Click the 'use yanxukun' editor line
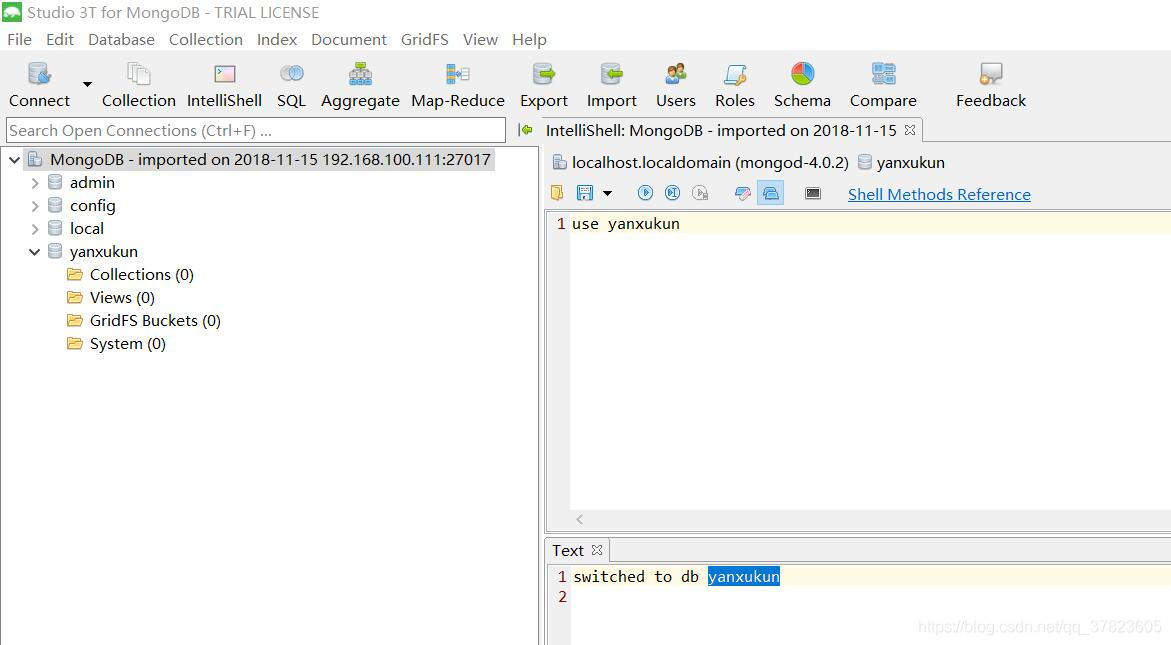 (626, 224)
